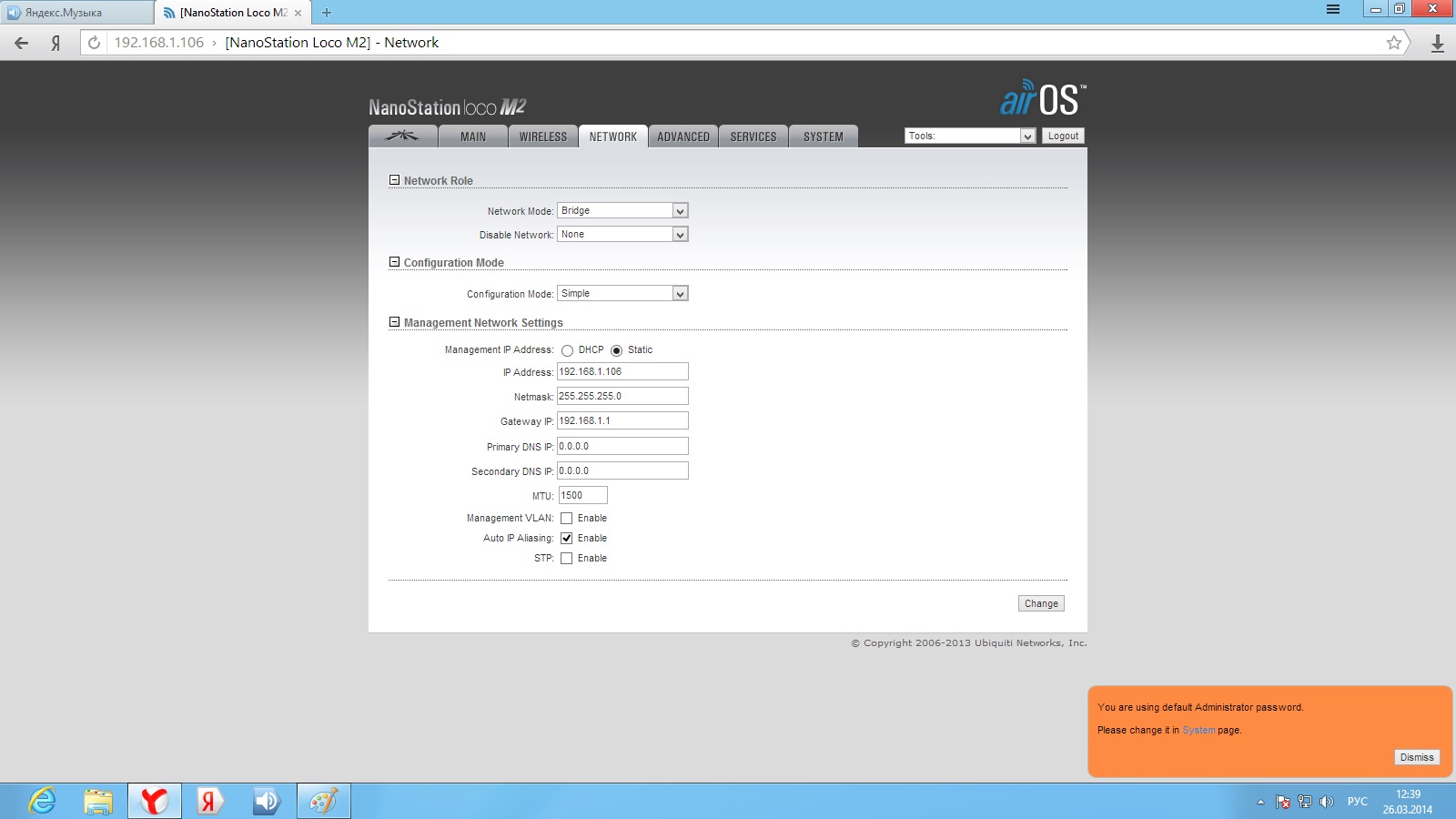The height and width of the screenshot is (819, 1456).
Task: Enable the STP checkbox
Action: 566,558
